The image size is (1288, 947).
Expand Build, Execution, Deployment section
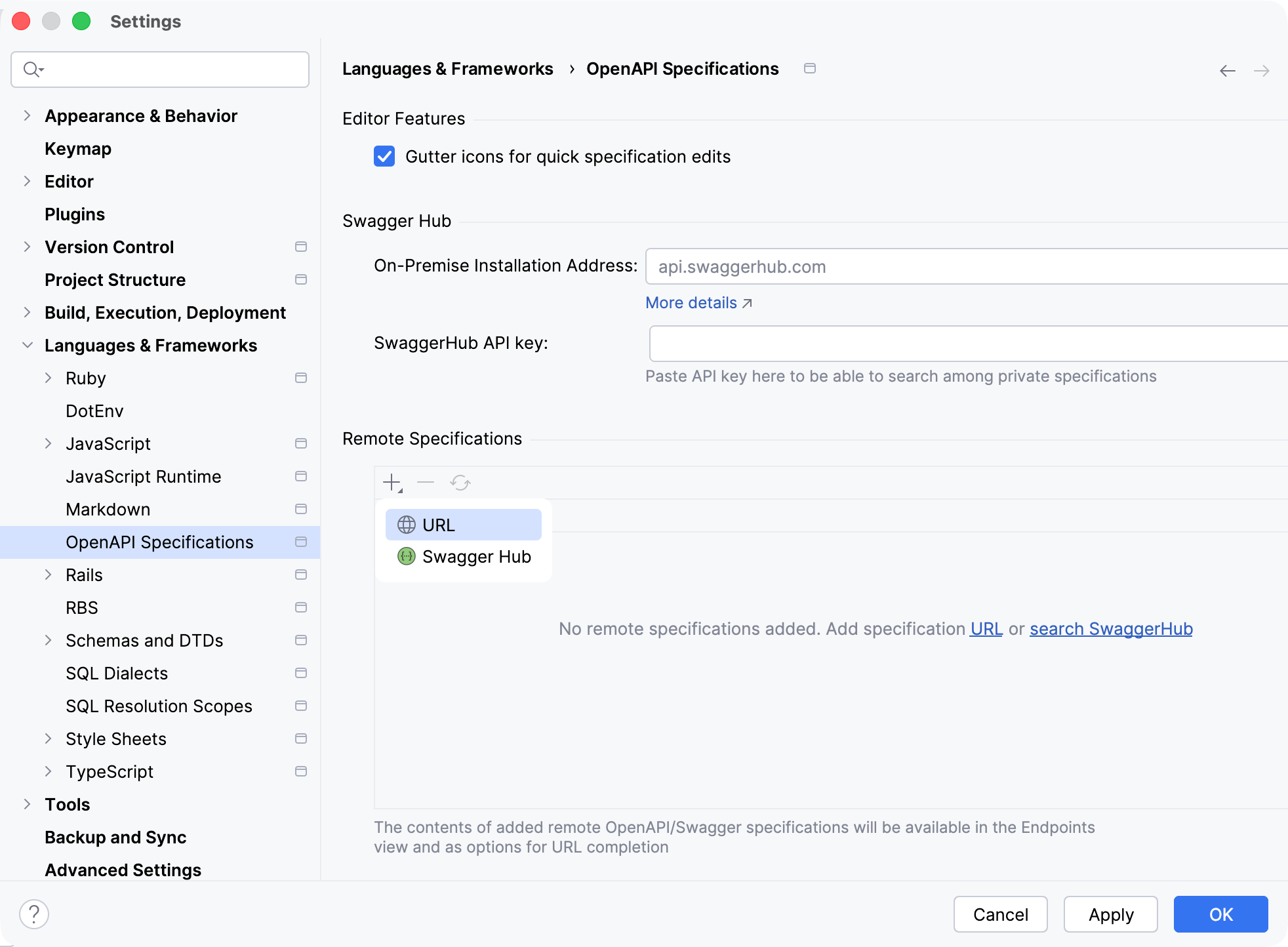[27, 312]
